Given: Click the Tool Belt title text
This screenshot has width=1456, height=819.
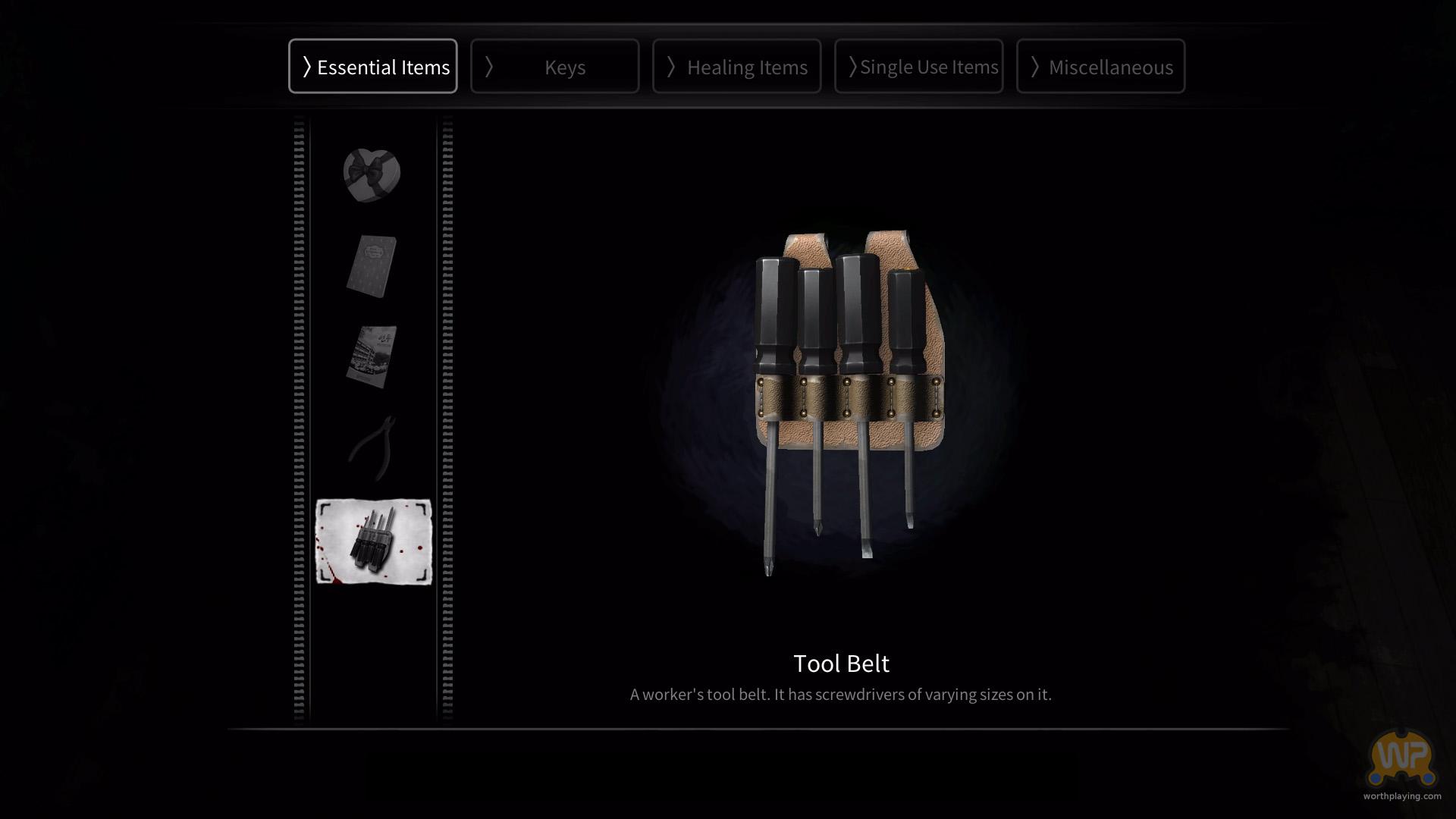Looking at the screenshot, I should coord(841,664).
